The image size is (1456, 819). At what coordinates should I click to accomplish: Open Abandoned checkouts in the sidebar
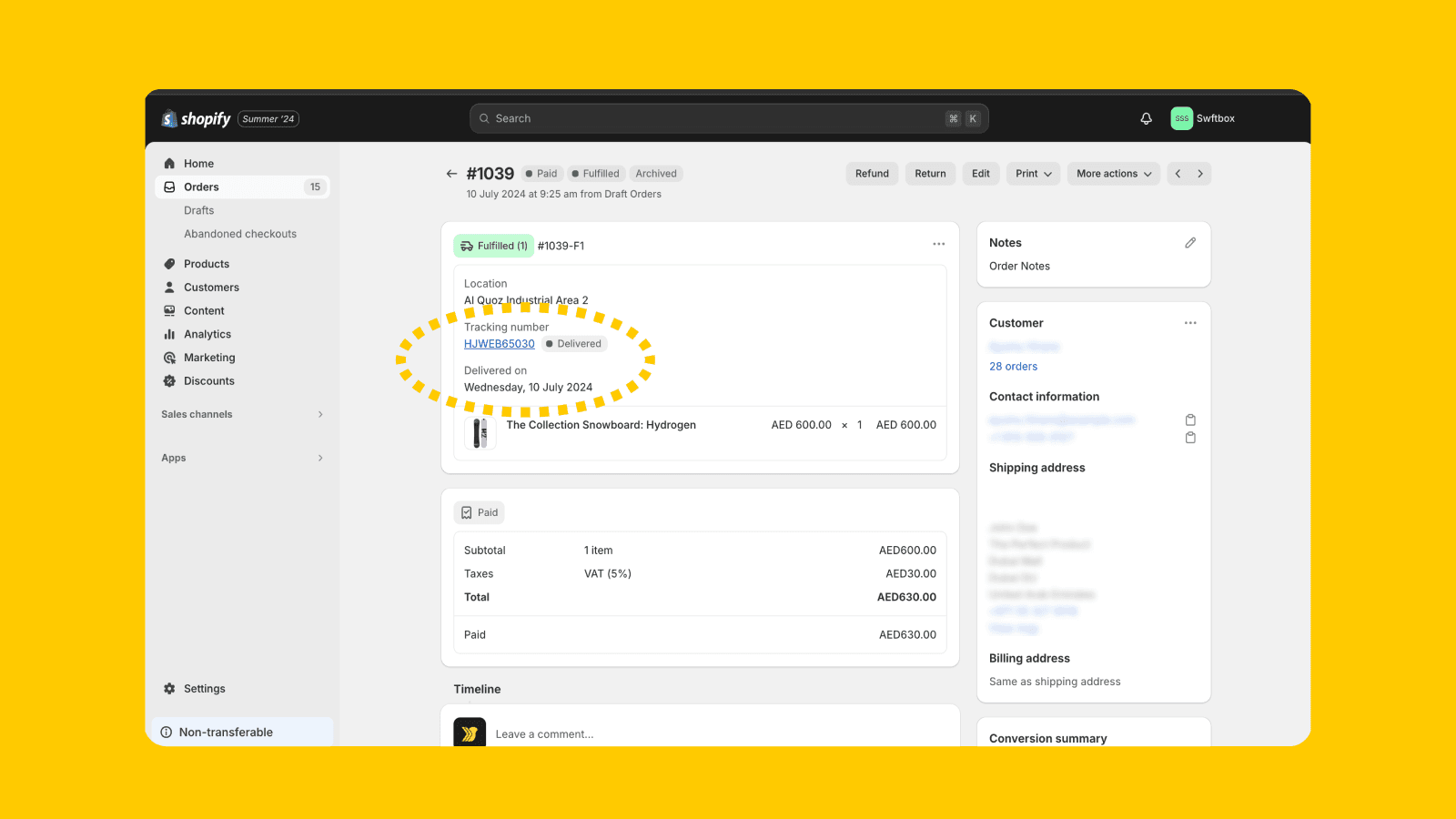tap(240, 233)
